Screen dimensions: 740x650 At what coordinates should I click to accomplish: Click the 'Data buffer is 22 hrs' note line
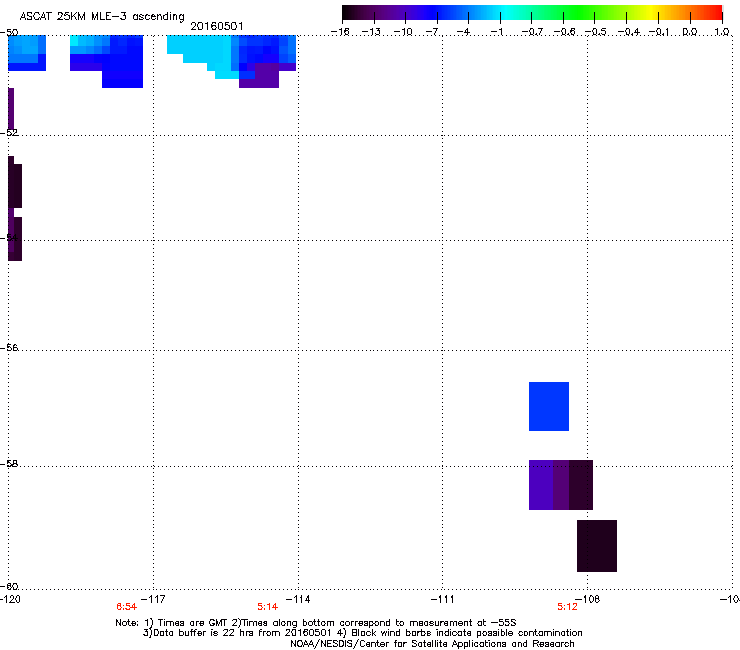point(362,633)
